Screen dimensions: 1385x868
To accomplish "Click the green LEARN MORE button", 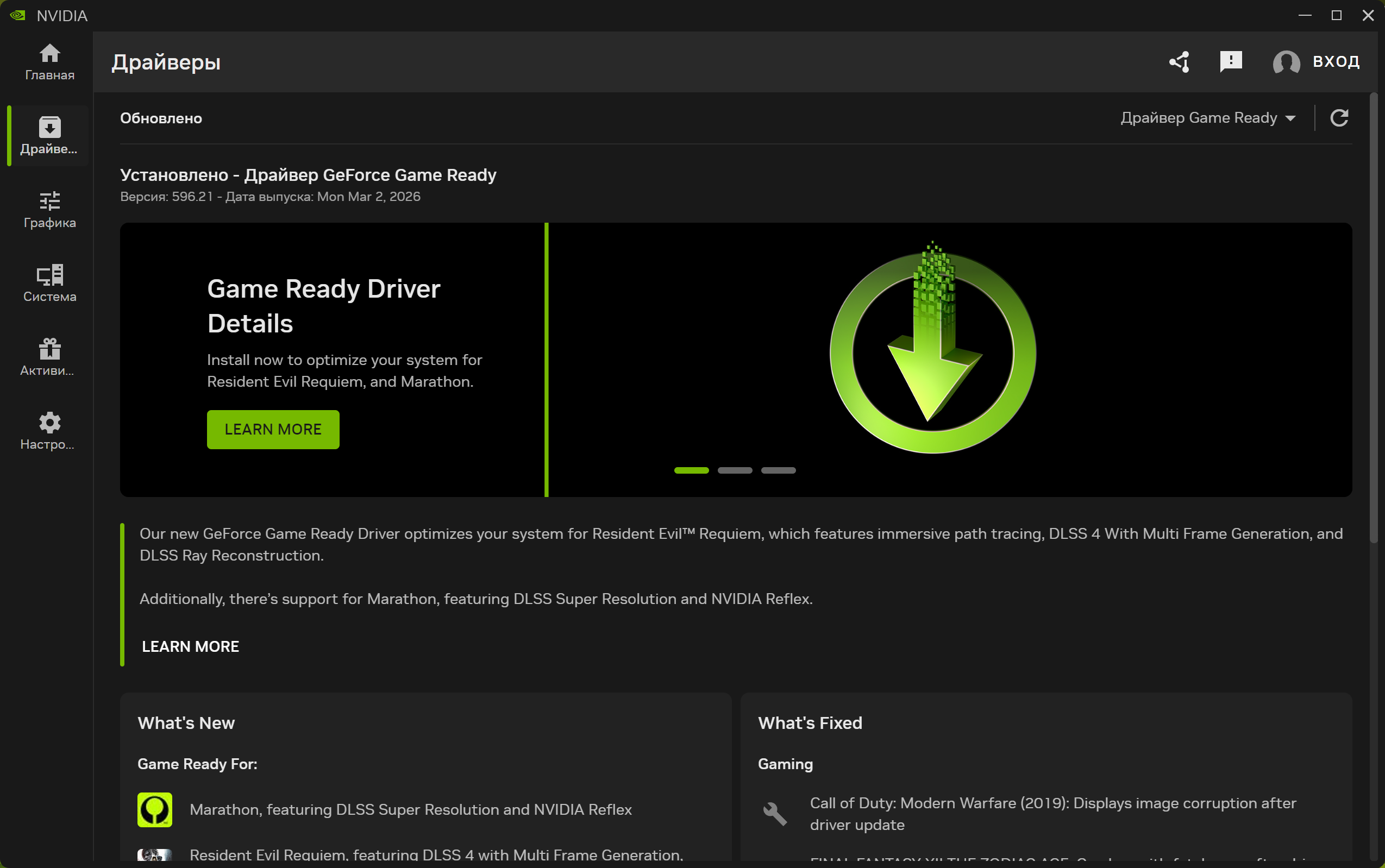I will [x=273, y=430].
